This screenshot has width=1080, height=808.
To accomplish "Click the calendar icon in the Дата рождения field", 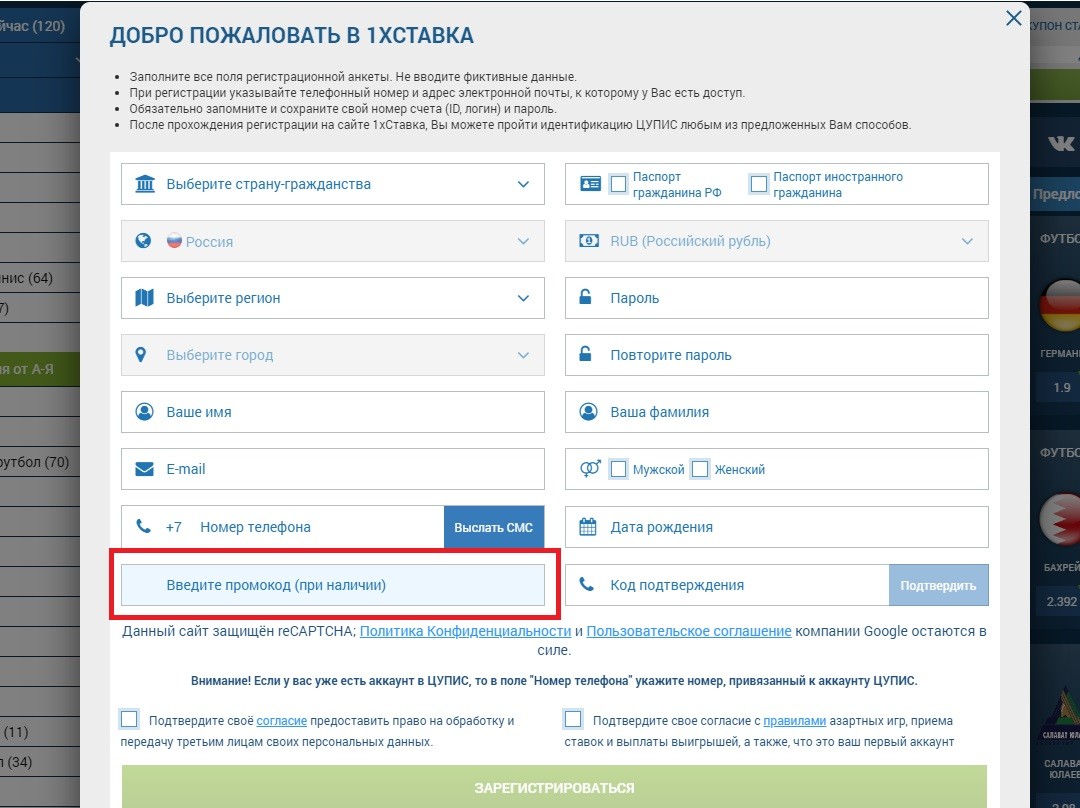I will (588, 527).
